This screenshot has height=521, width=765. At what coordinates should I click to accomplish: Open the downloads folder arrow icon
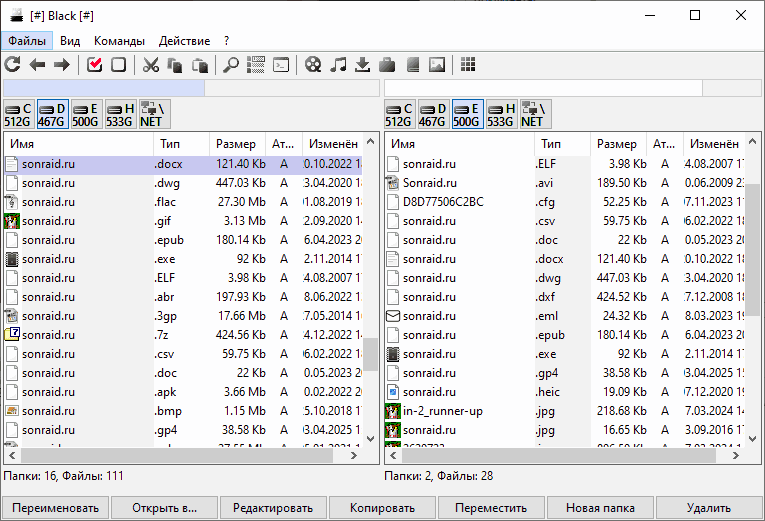362,64
